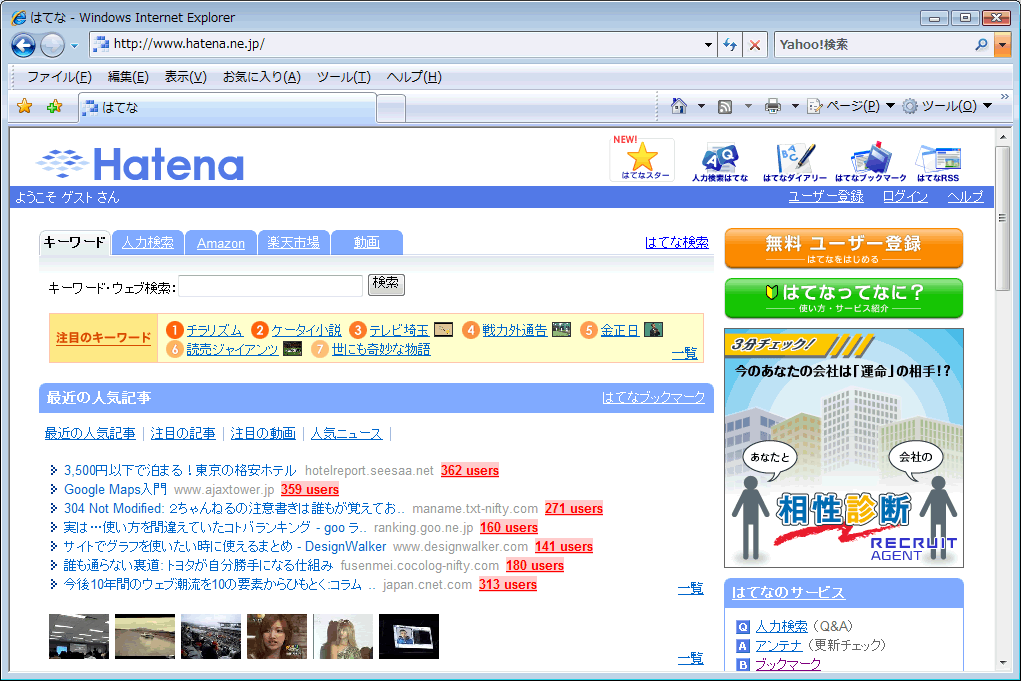Expand the address bar history dropdown
1021x681 pixels.
coord(708,45)
